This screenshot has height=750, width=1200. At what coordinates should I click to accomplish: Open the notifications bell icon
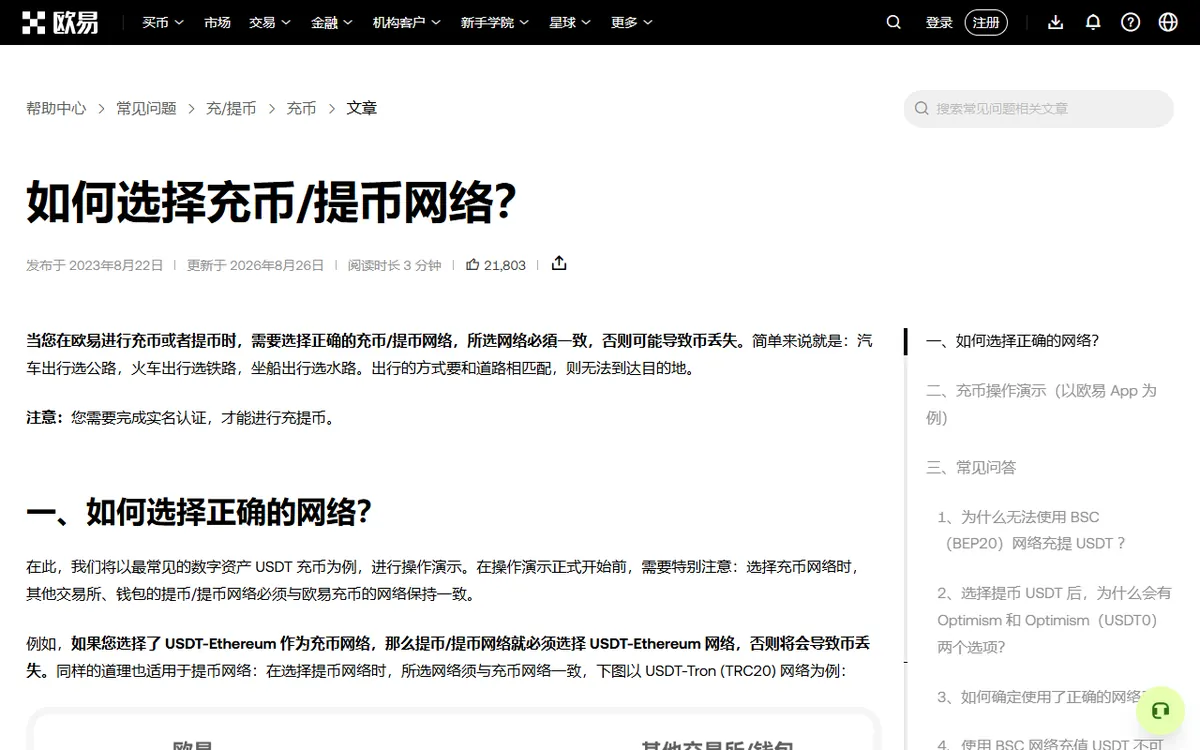pos(1093,22)
